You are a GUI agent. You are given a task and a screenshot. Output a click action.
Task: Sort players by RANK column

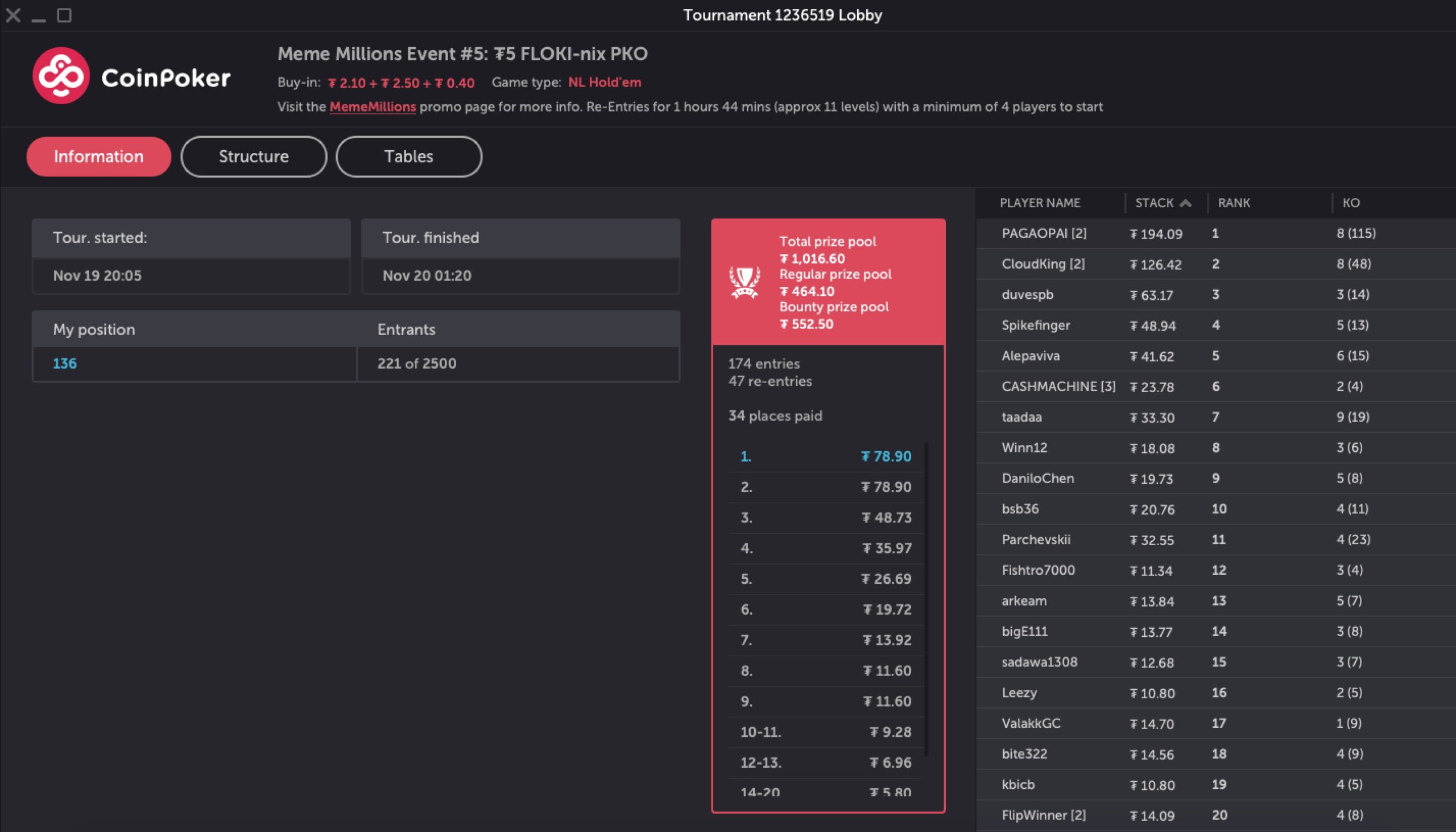pos(1233,203)
